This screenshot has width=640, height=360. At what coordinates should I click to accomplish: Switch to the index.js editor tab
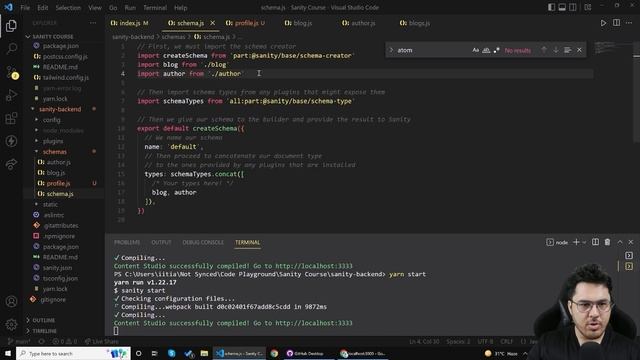130,23
